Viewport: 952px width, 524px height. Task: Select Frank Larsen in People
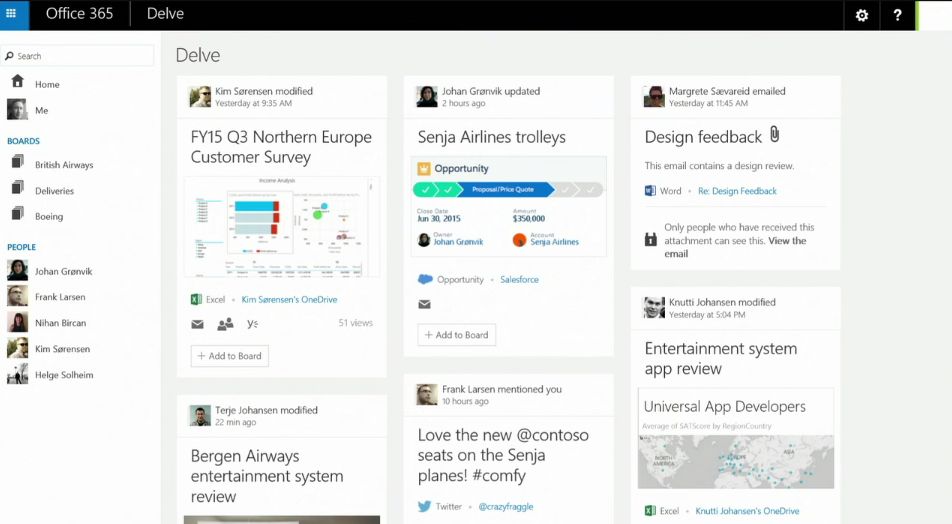tap(60, 297)
